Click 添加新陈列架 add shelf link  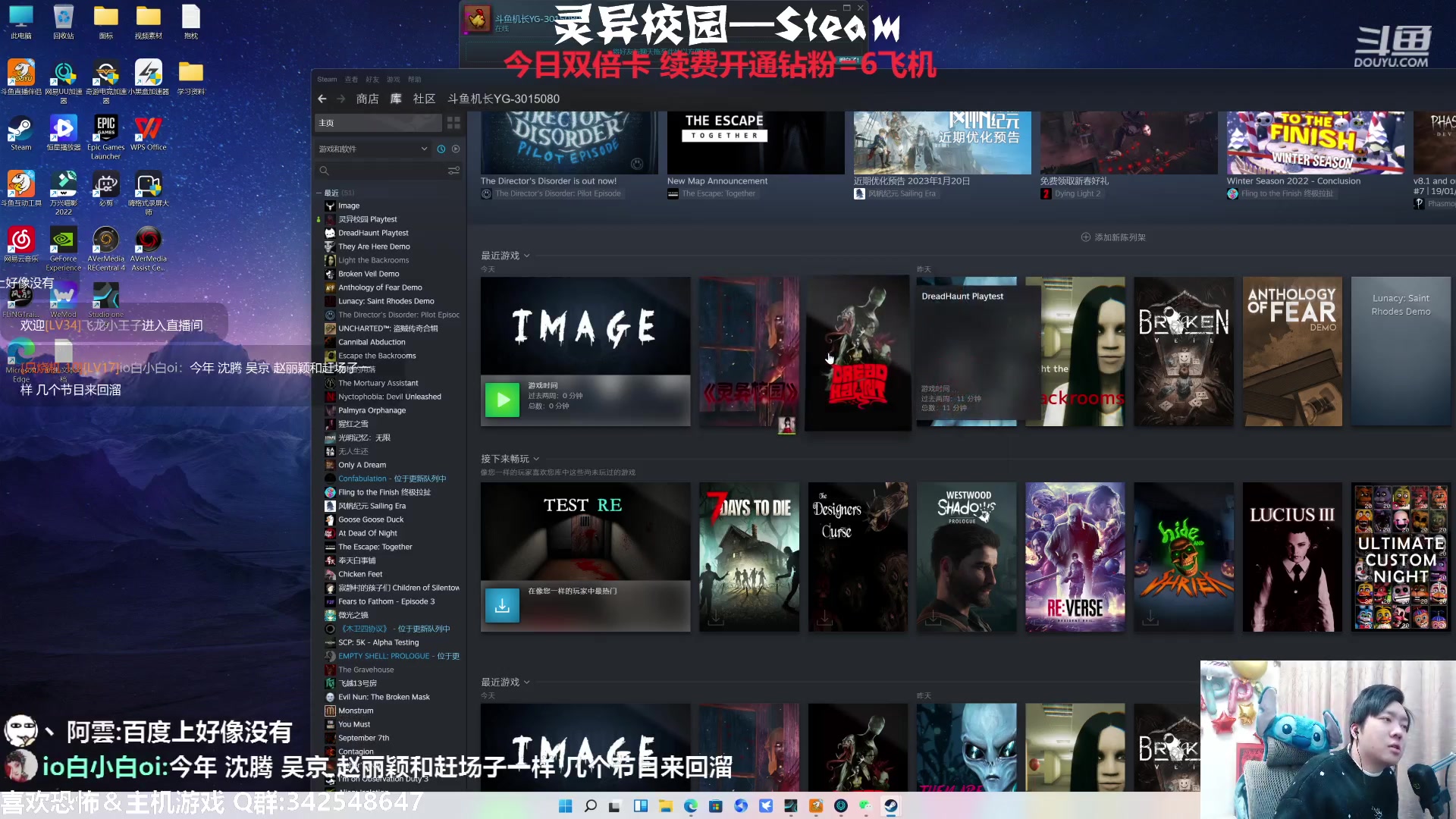[1112, 237]
